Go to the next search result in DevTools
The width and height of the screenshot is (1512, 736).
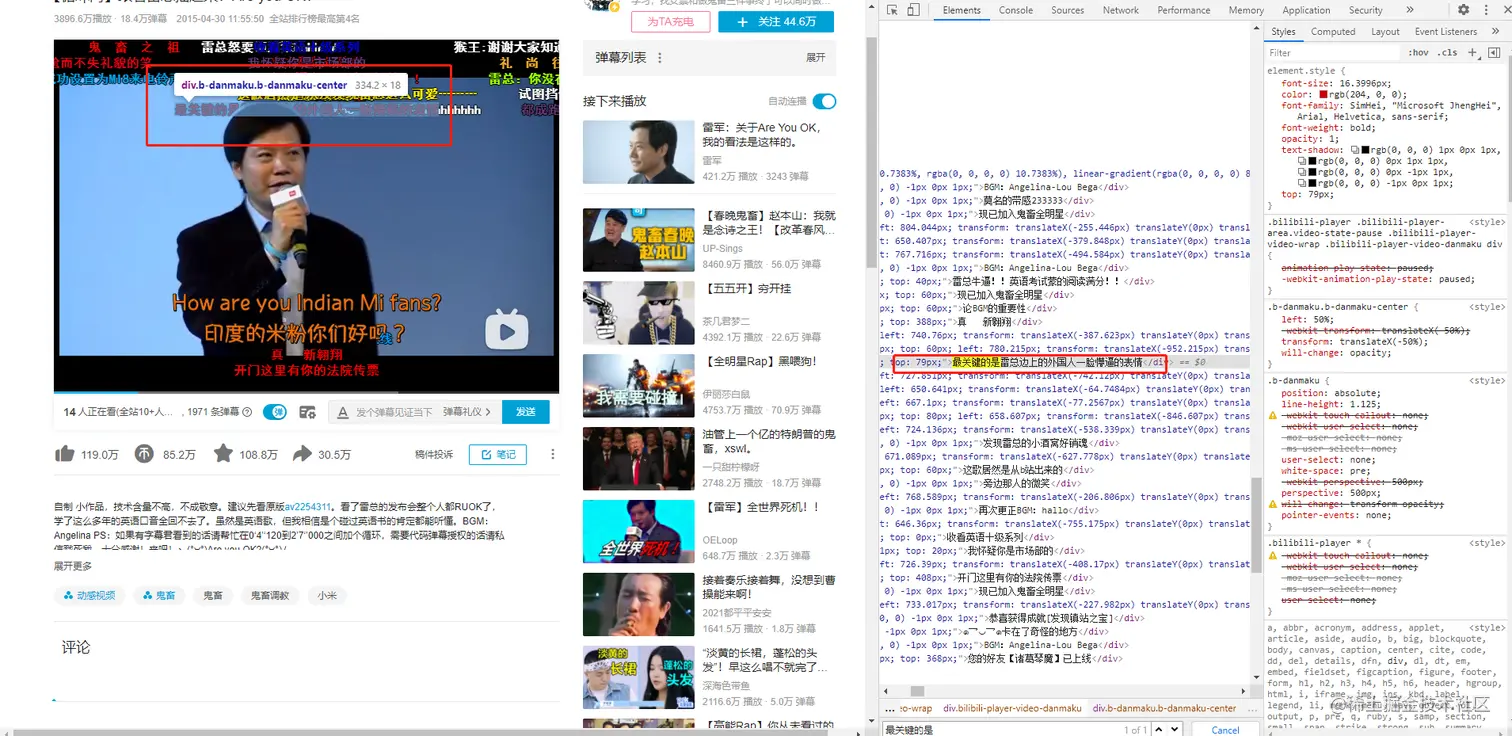tap(1175, 730)
